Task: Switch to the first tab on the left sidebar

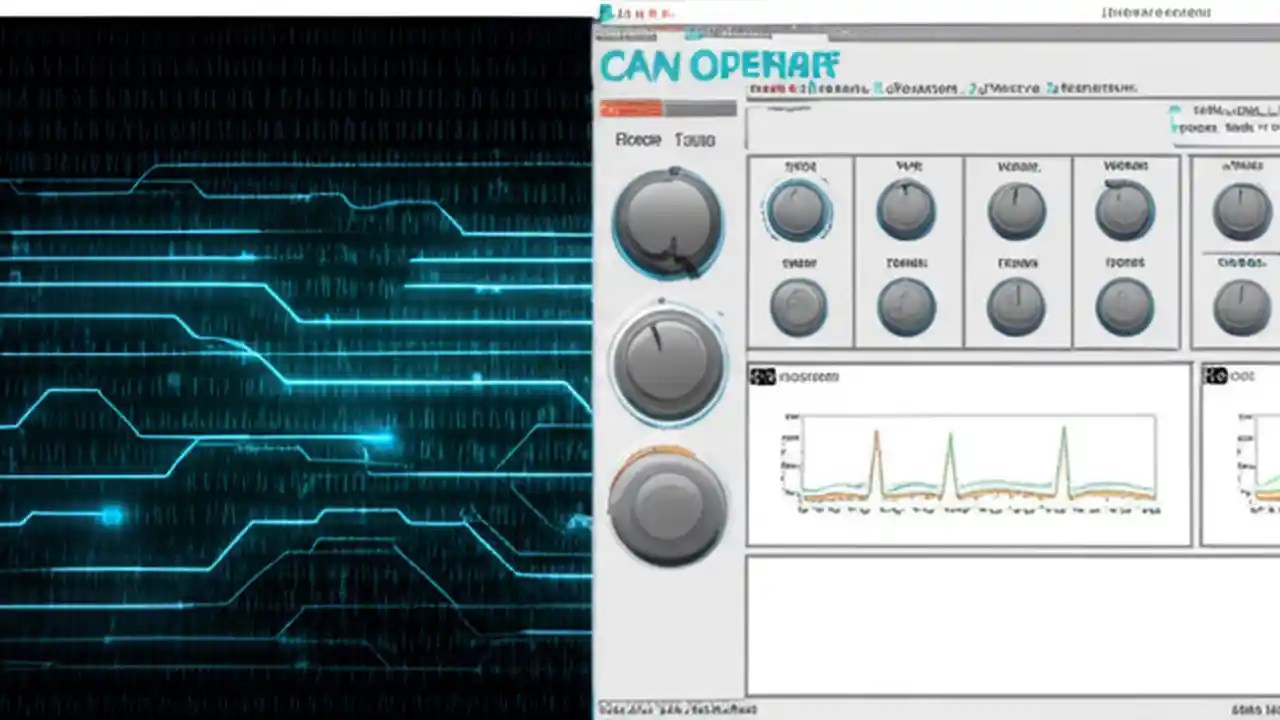Action: tap(638, 140)
